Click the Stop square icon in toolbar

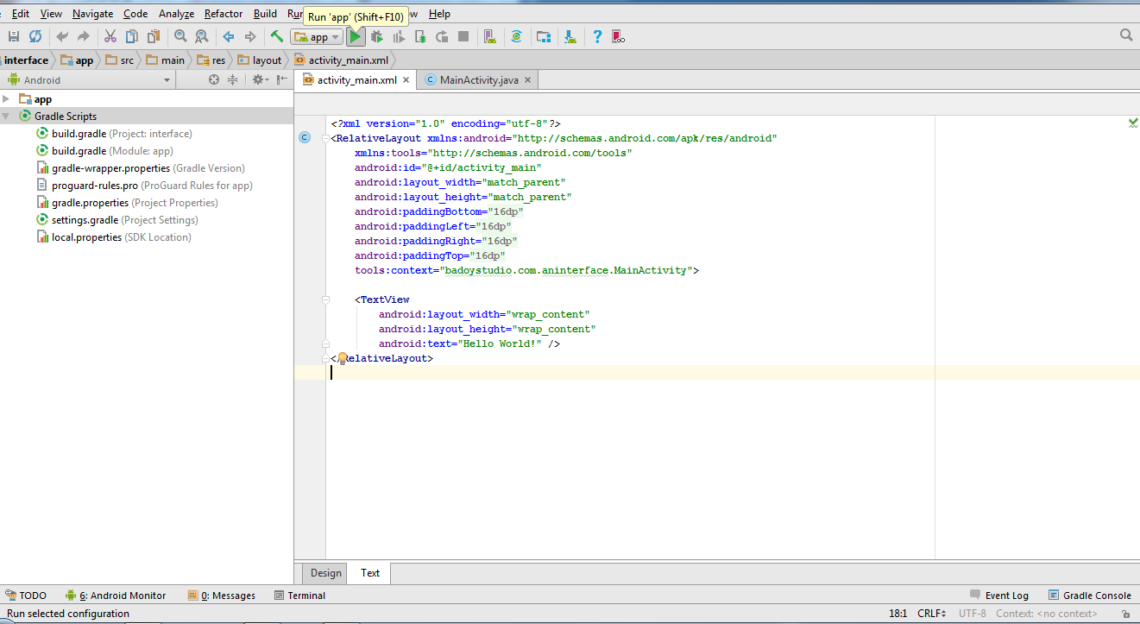pos(463,37)
